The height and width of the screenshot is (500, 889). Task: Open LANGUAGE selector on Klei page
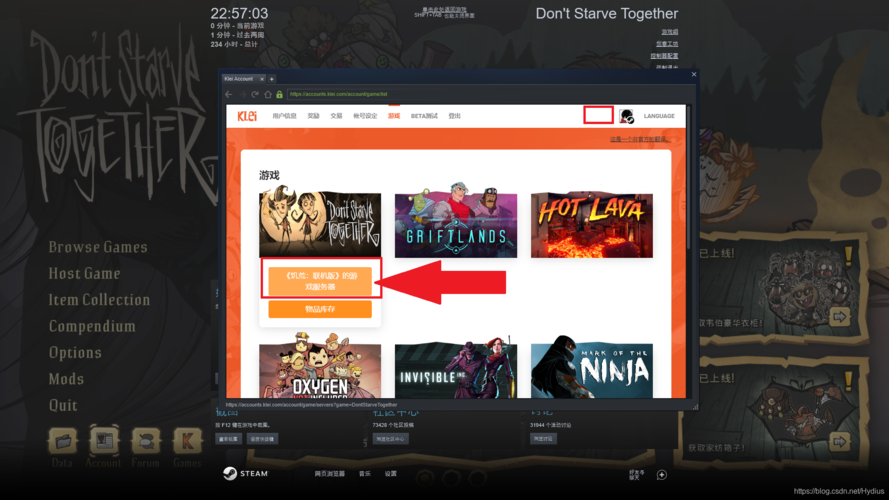tap(659, 116)
